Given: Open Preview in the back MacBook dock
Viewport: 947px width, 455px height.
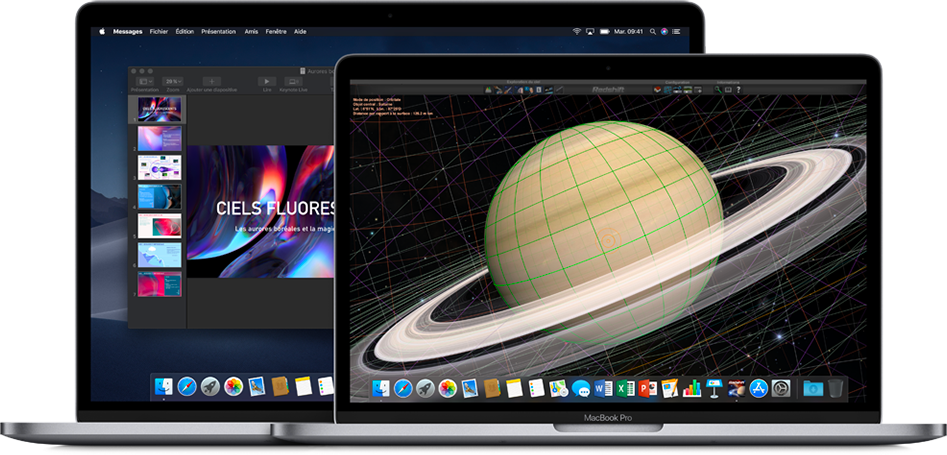Looking at the screenshot, I should (x=257, y=387).
